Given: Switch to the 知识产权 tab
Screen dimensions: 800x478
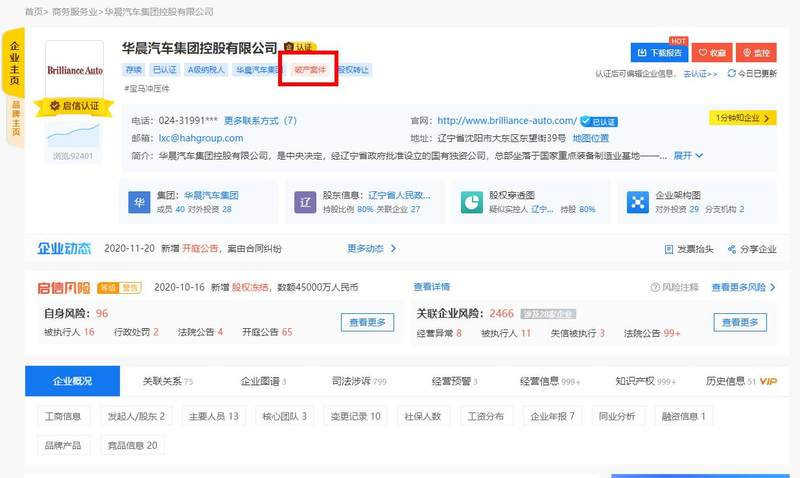Looking at the screenshot, I should (x=645, y=381).
